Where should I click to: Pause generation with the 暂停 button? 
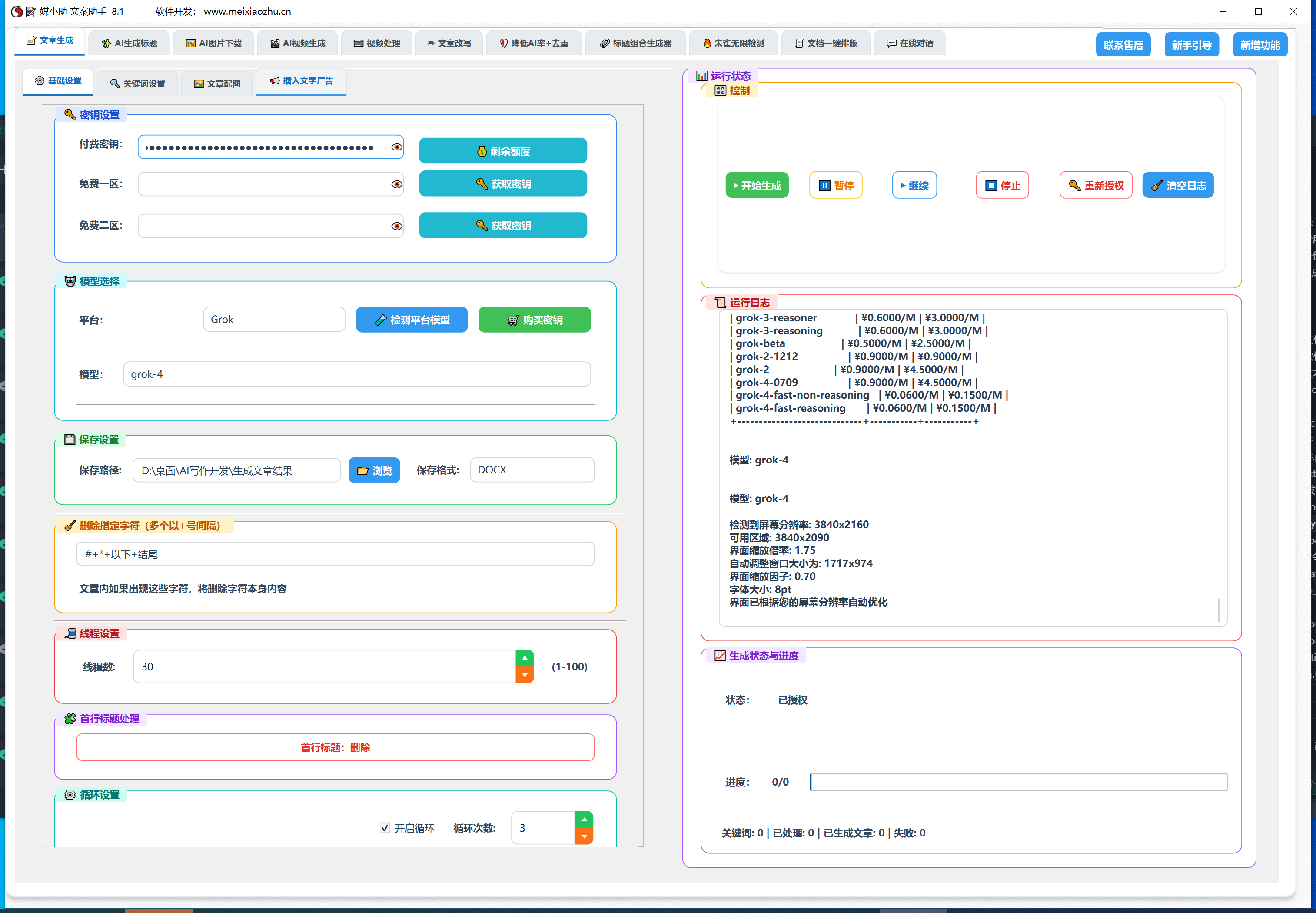(835, 185)
